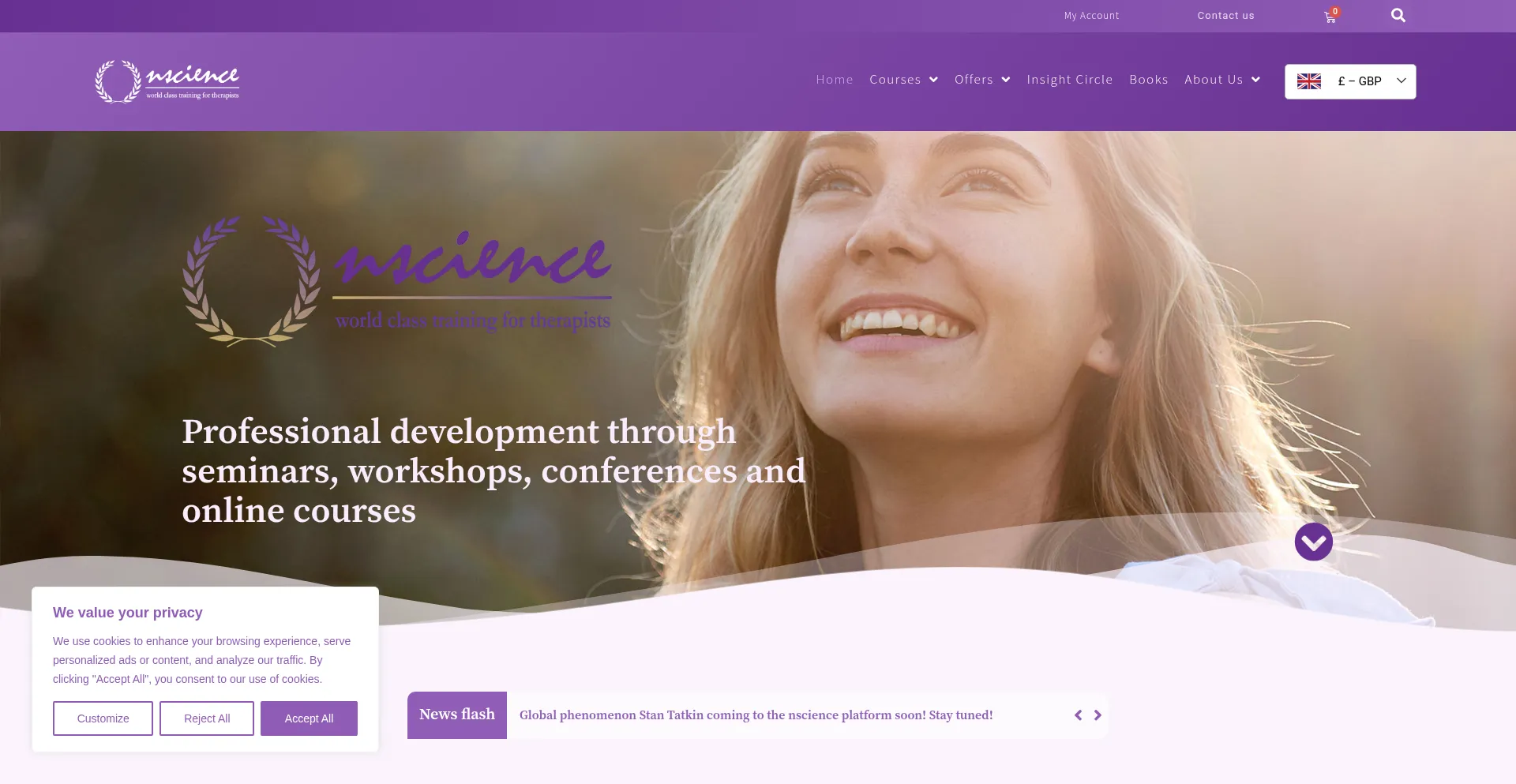Click the nscience header logo
Screen dimensions: 1516x784
[167, 81]
